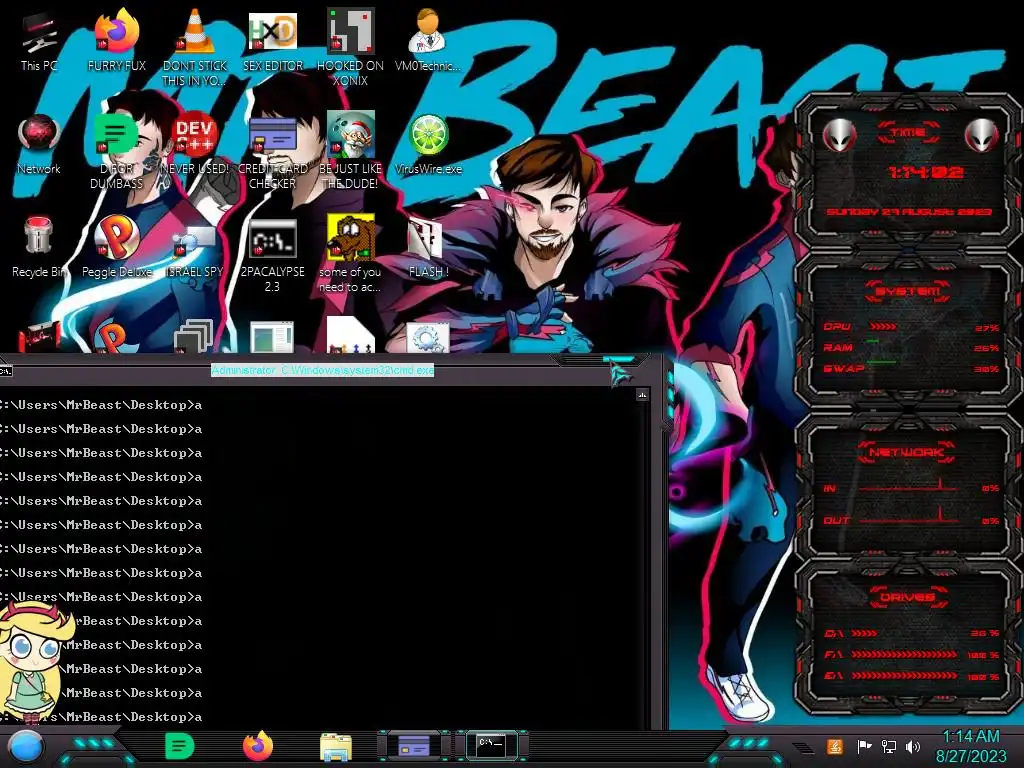Image resolution: width=1024 pixels, height=768 pixels.
Task: Click the SWAP usage row in SYSTEM widget
Action: (911, 368)
